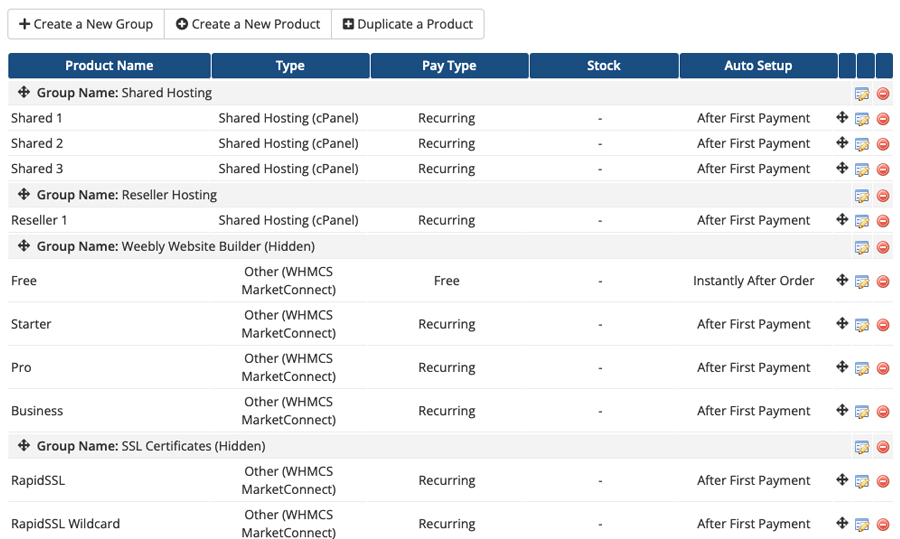The height and width of the screenshot is (539, 900).
Task: Edit the Shared 2 product
Action: (x=862, y=144)
